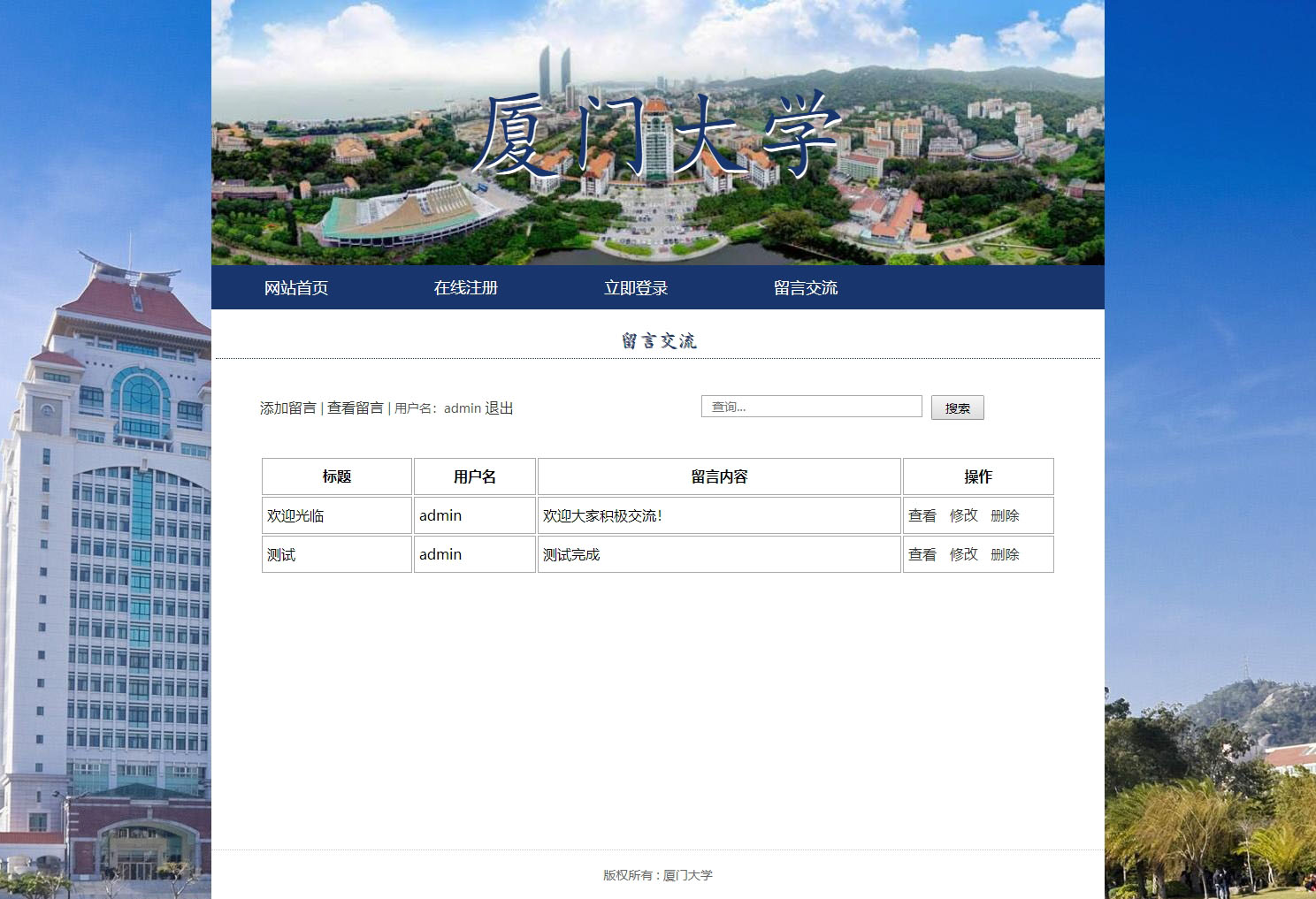Screen dimensions: 1316x899
Task: Click admin in the 测试 row
Action: [440, 554]
